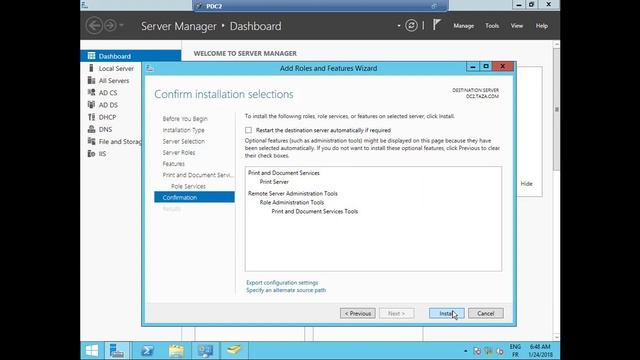The height and width of the screenshot is (360, 640).
Task: Click the PDC2 connection bar title
Action: pos(214,6)
